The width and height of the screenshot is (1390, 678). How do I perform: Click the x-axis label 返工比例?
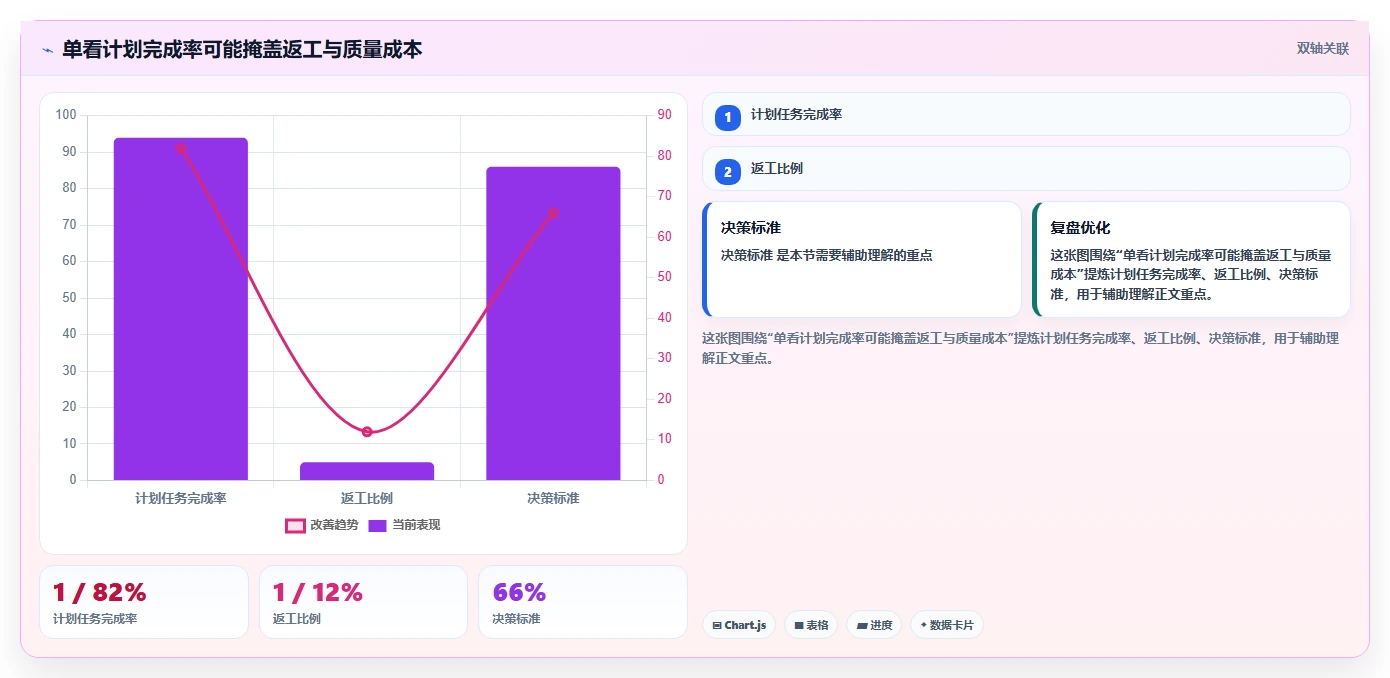tap(367, 498)
